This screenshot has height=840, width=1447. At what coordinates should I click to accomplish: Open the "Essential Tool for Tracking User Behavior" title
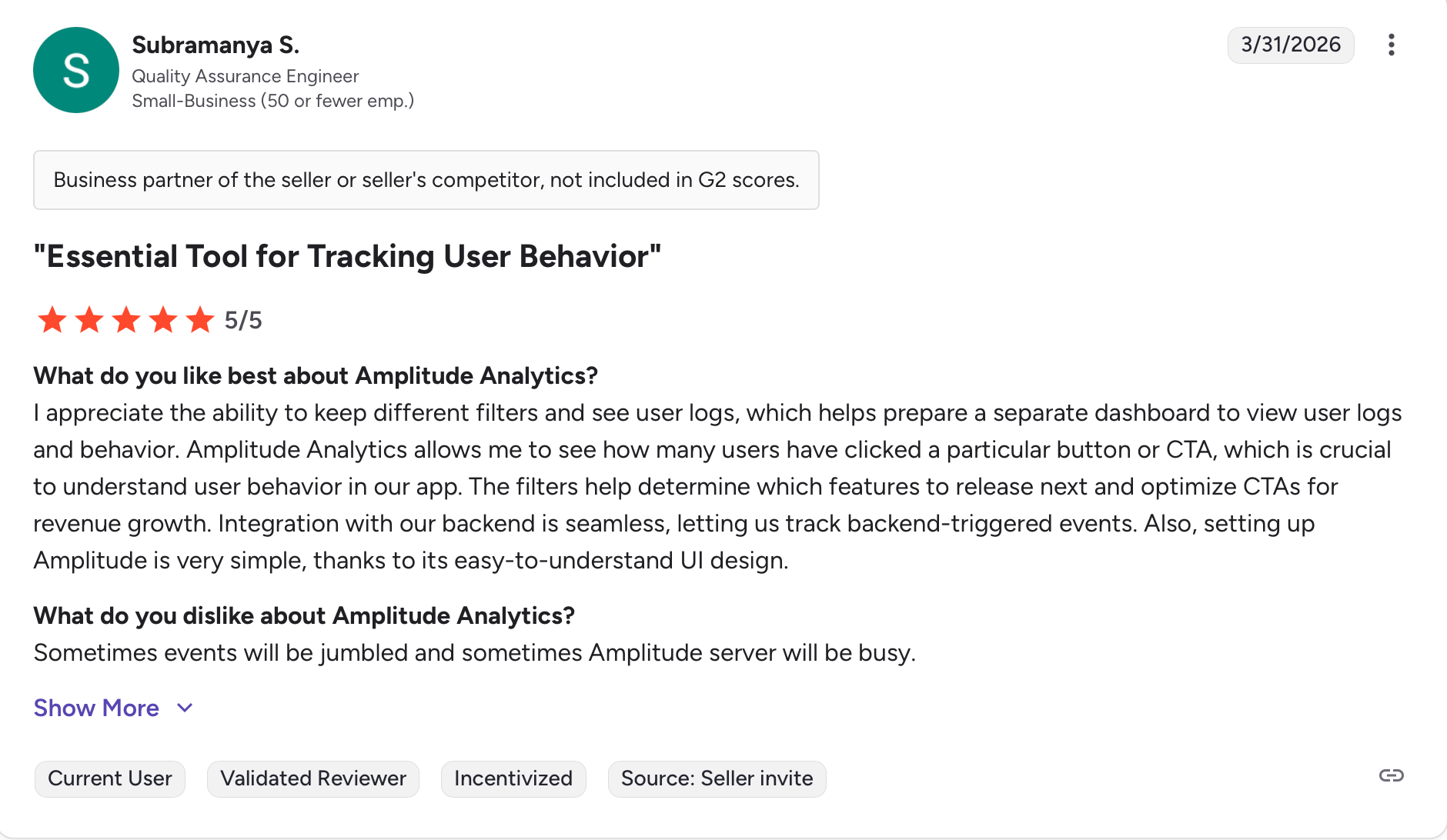(x=347, y=256)
